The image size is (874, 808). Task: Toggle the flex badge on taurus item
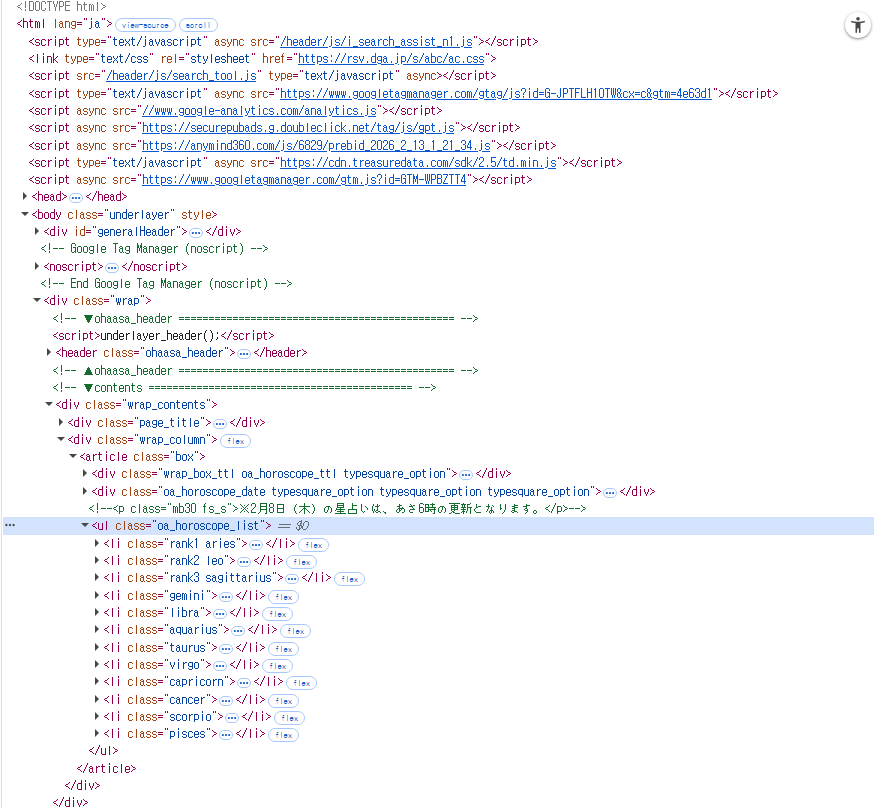284,649
